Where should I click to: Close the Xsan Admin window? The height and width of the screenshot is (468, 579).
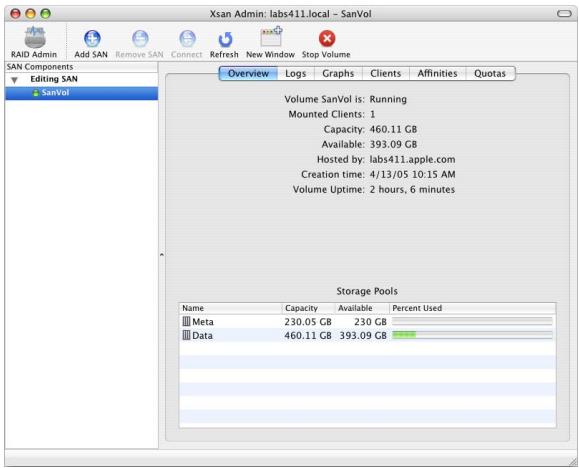(16, 14)
